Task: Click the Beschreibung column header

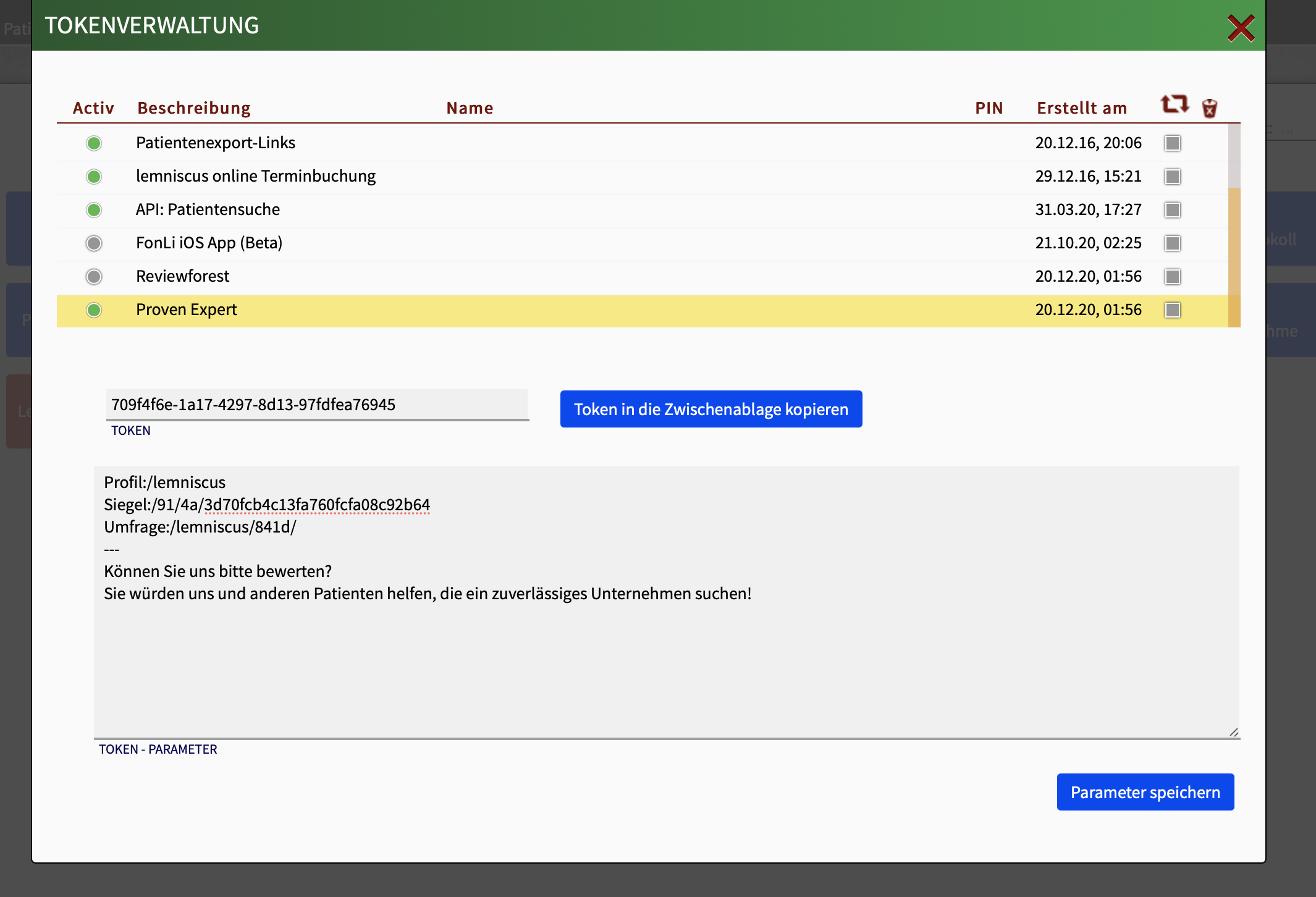Action: [x=194, y=108]
